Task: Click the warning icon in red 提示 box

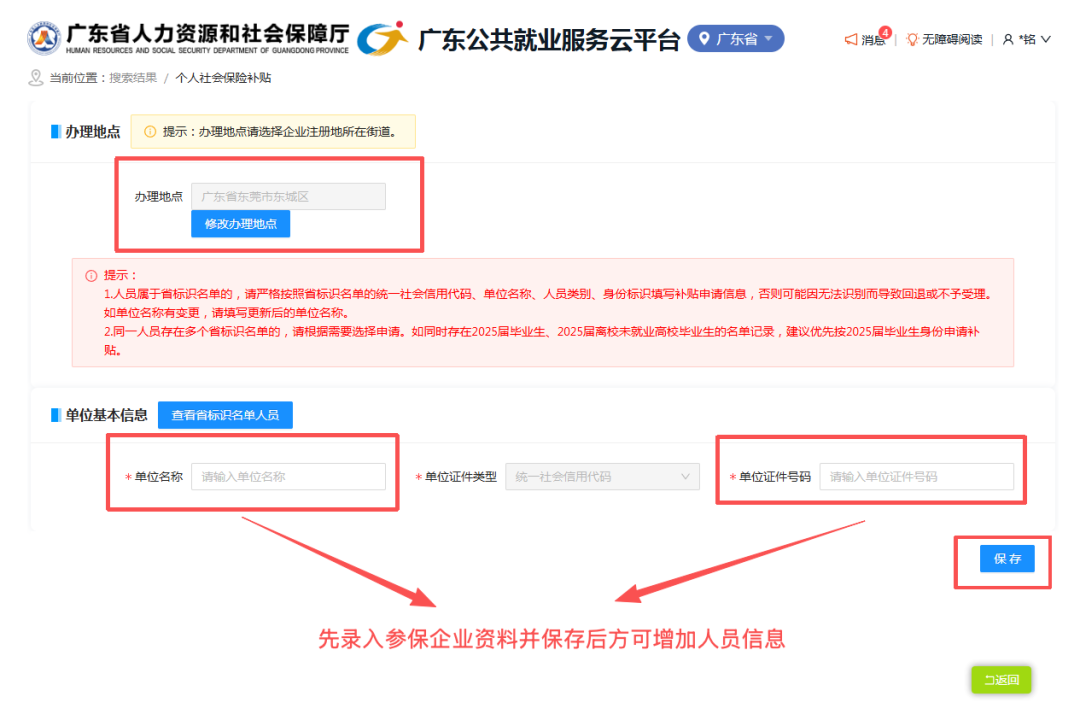Action: click(91, 276)
